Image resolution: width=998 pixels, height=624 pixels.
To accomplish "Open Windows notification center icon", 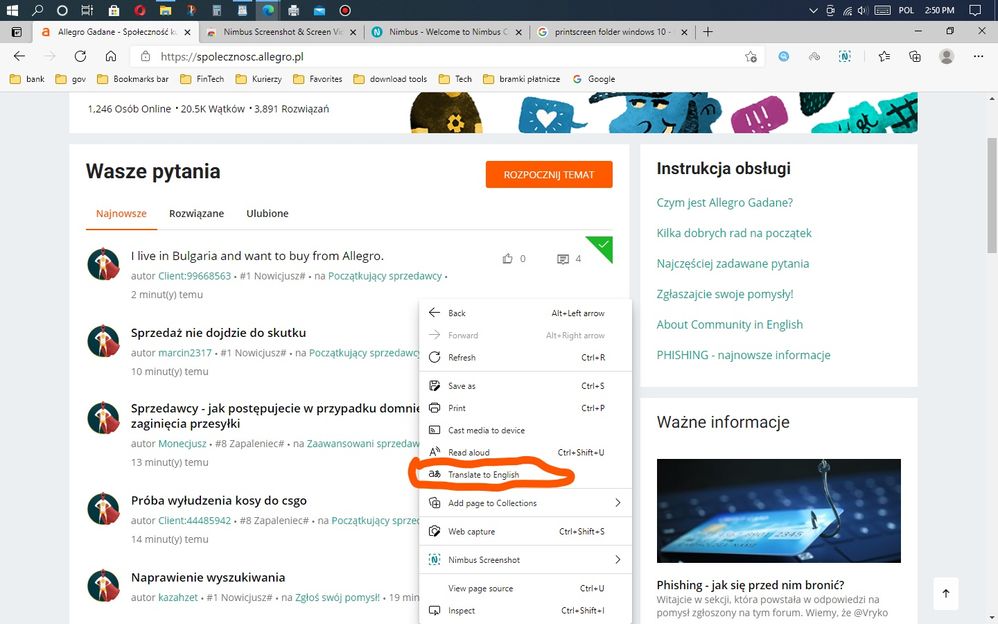I will click(974, 10).
